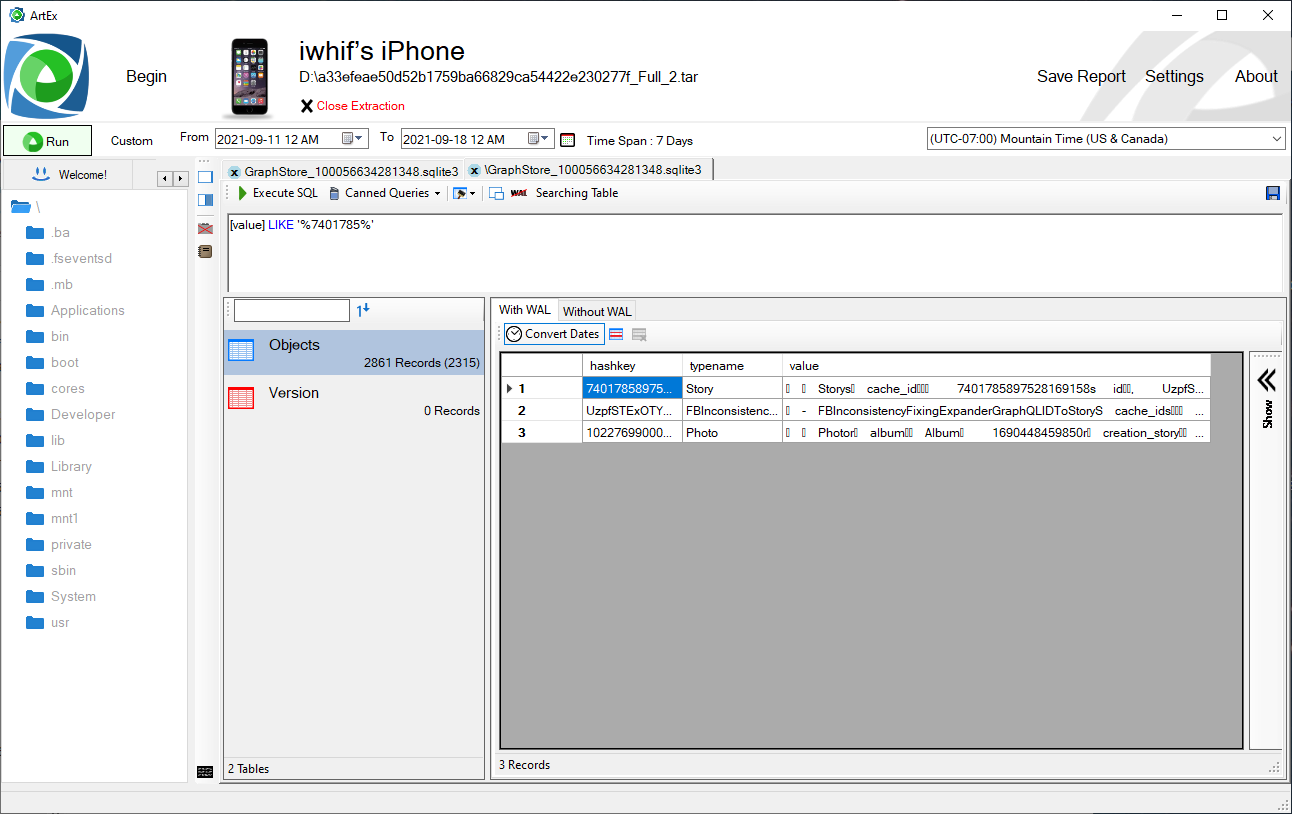Viewport: 1292px width, 814px height.
Task: Switch to the first GraphStore sqlite3 tab
Action: pyautogui.click(x=343, y=171)
